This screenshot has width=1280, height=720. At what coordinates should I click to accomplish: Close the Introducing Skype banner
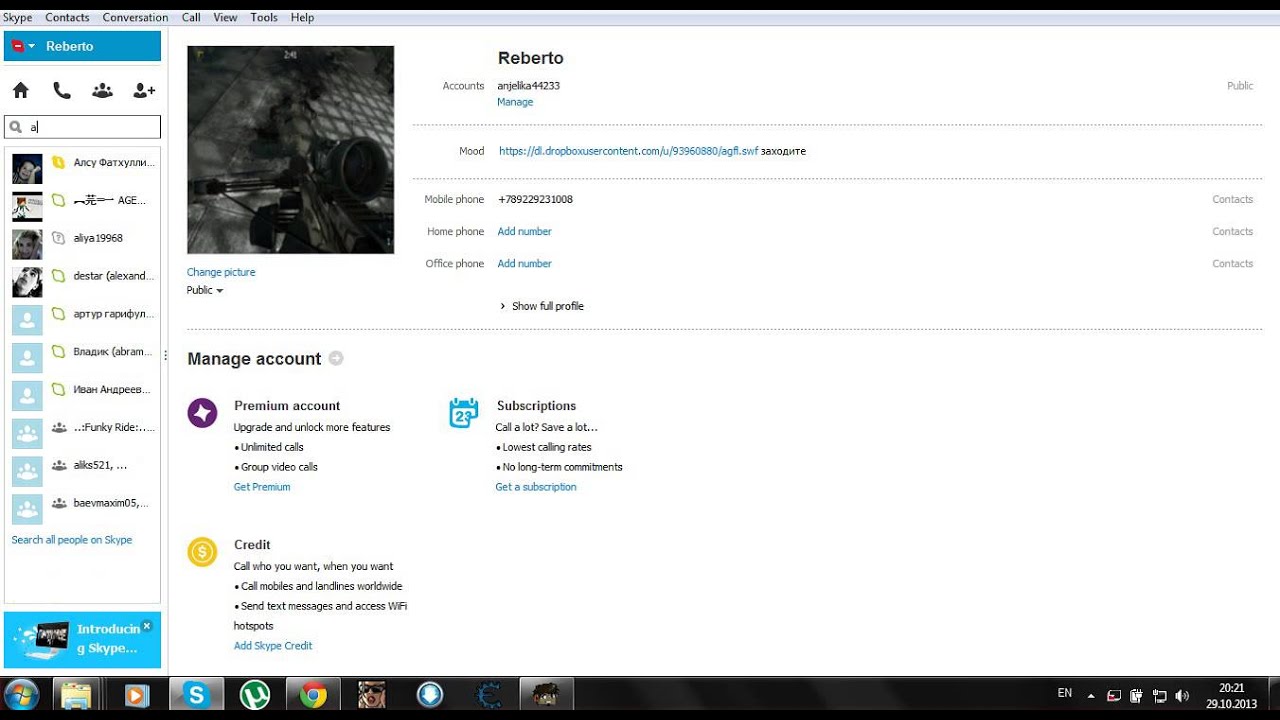tap(147, 626)
